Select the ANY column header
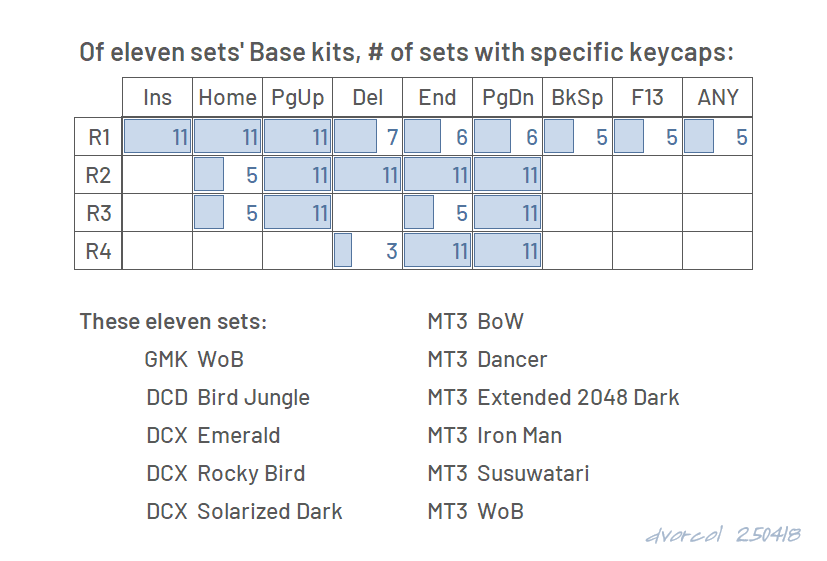 coord(717,98)
